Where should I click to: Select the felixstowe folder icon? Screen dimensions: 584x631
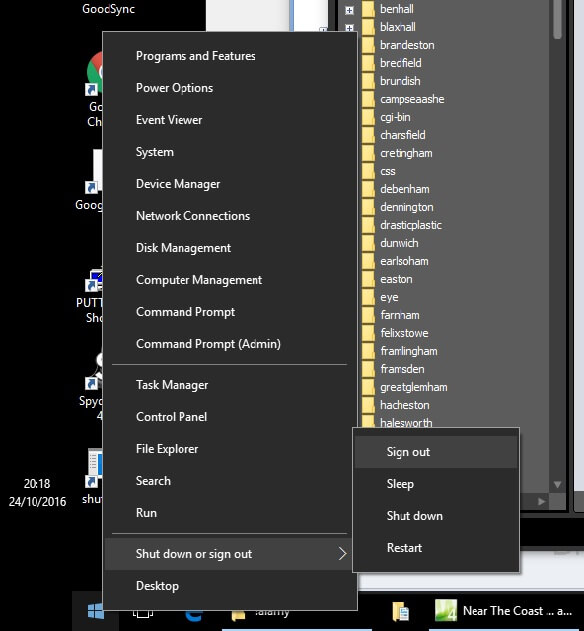[x=368, y=333]
